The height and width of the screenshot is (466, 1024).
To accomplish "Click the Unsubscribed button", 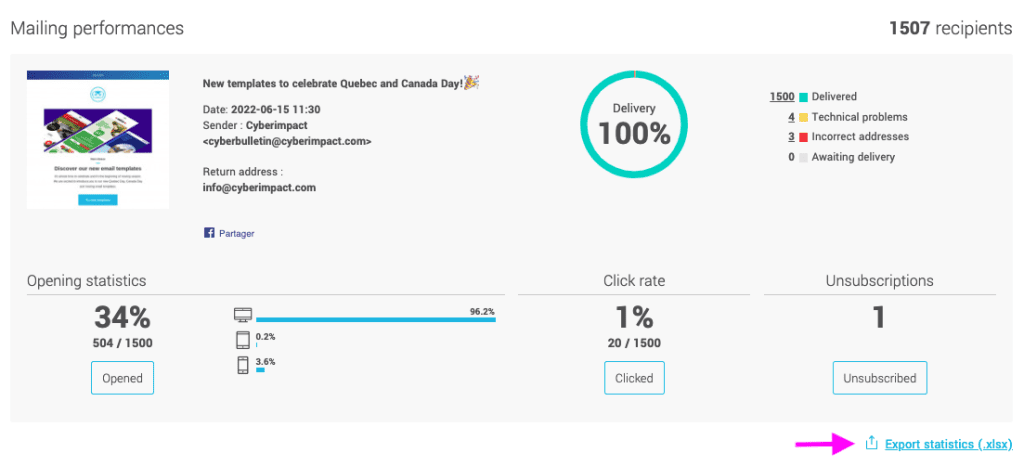I will 880,378.
